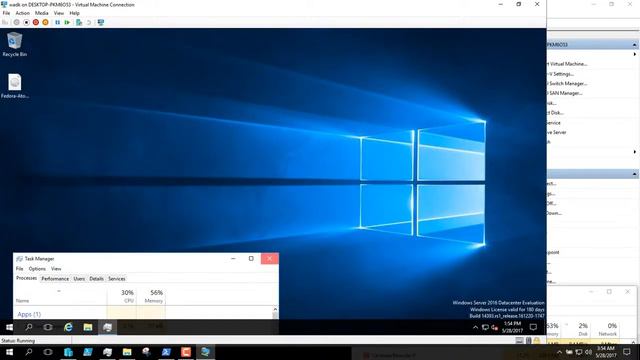
Task: Click 'SAN Manager...' in Hyper-V actions pane
Action: click(x=565, y=93)
